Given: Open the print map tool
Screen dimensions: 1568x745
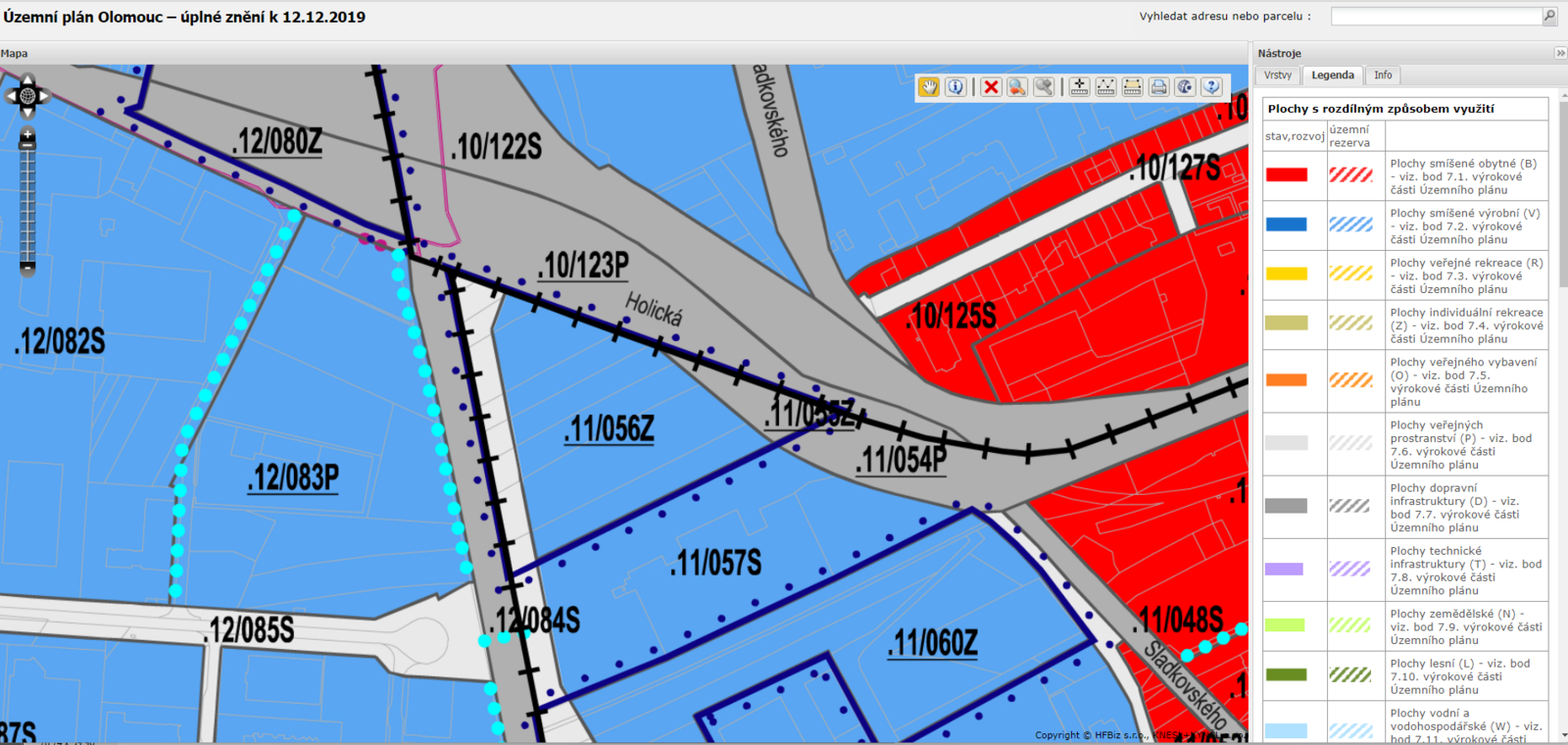Looking at the screenshot, I should 1158,87.
